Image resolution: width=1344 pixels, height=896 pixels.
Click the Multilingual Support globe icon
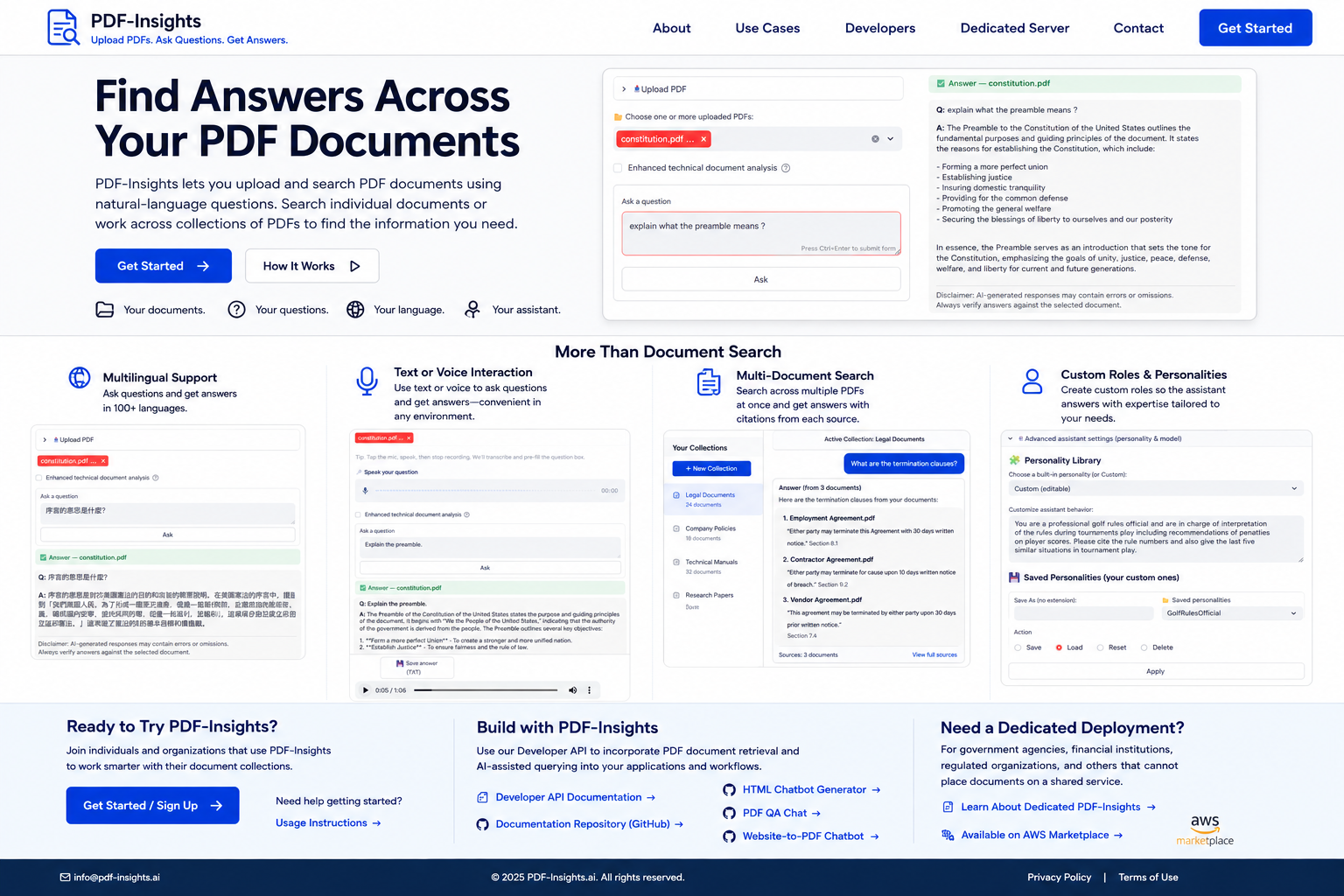[x=80, y=377]
